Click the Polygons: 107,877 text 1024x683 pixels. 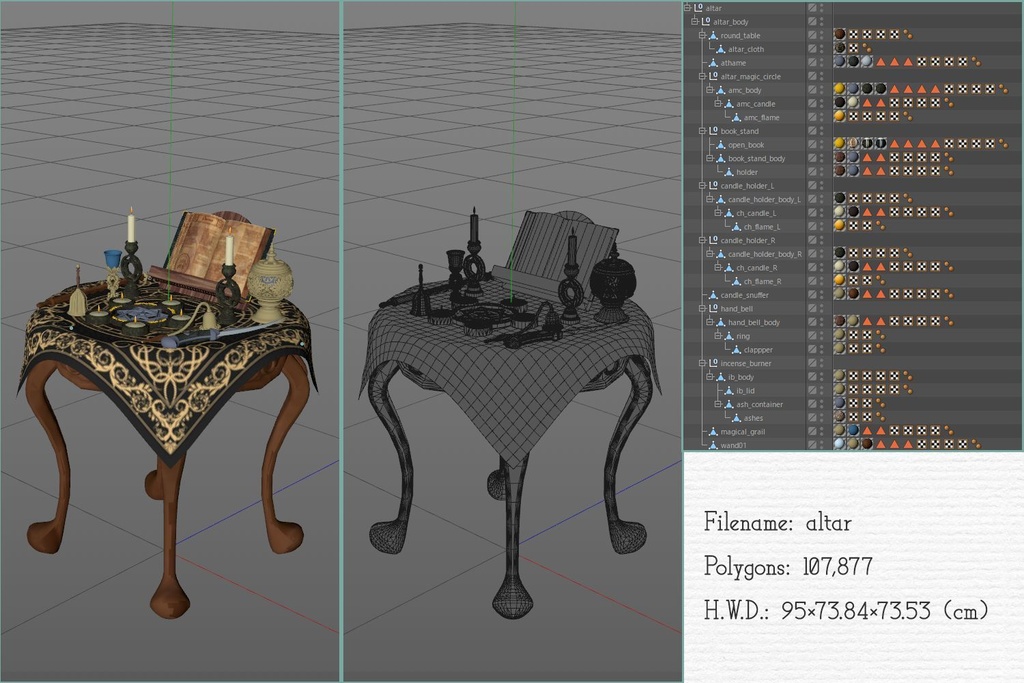click(788, 567)
